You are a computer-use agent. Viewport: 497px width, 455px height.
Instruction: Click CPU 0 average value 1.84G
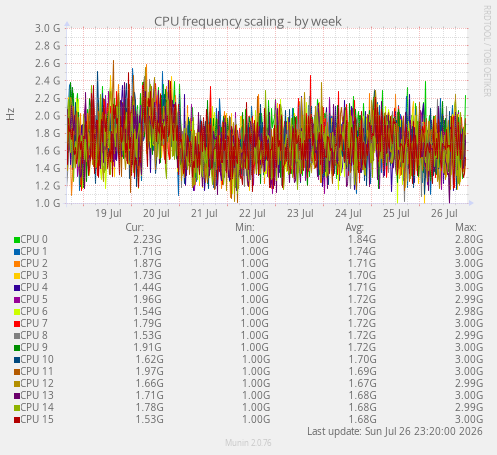click(362, 239)
